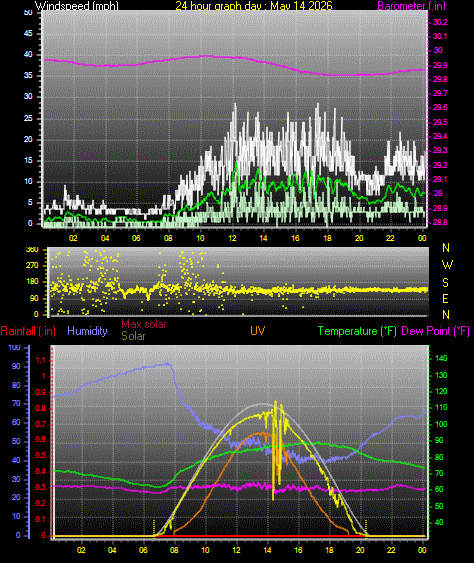Click the humidity scale value 50
Viewport: 474px width, 563px height.
tap(16, 441)
